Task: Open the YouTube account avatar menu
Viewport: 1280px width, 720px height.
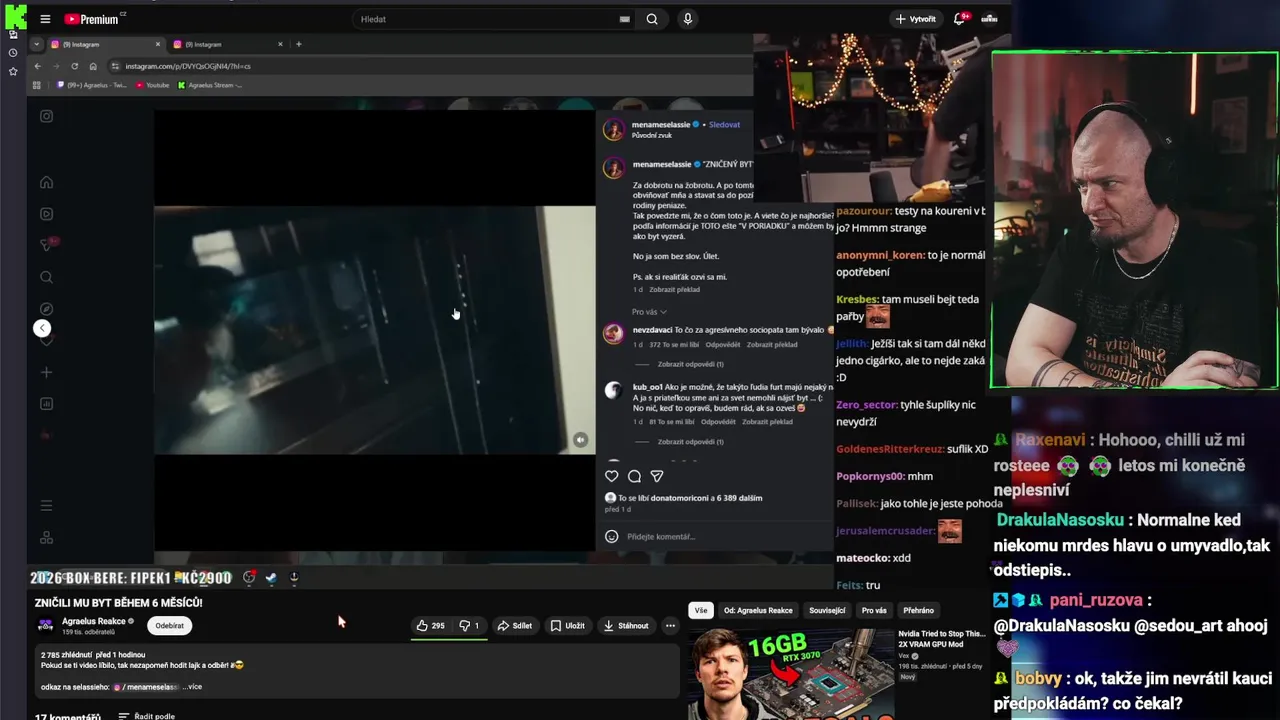Action: (x=989, y=19)
